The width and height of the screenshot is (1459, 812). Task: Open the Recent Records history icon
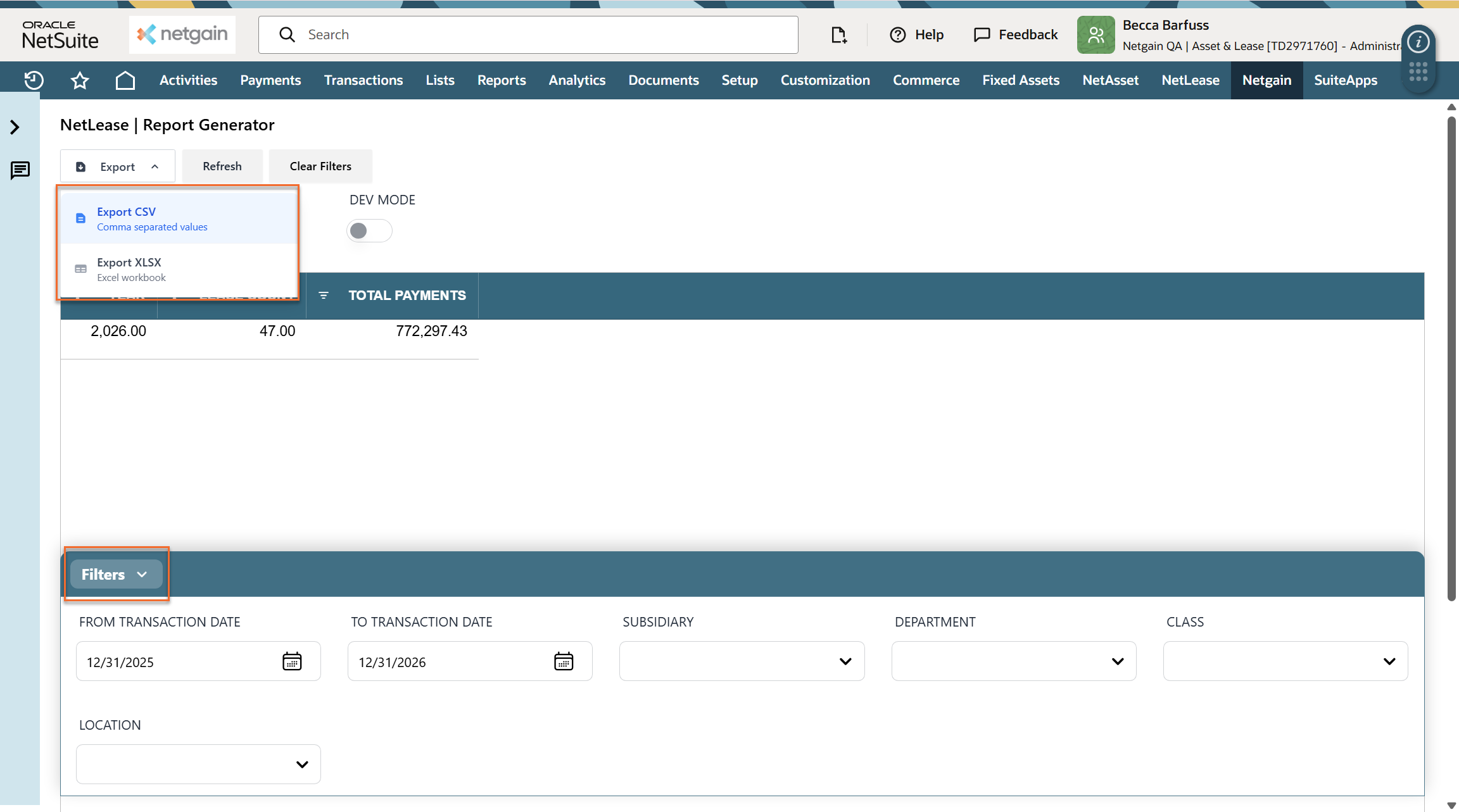[34, 80]
